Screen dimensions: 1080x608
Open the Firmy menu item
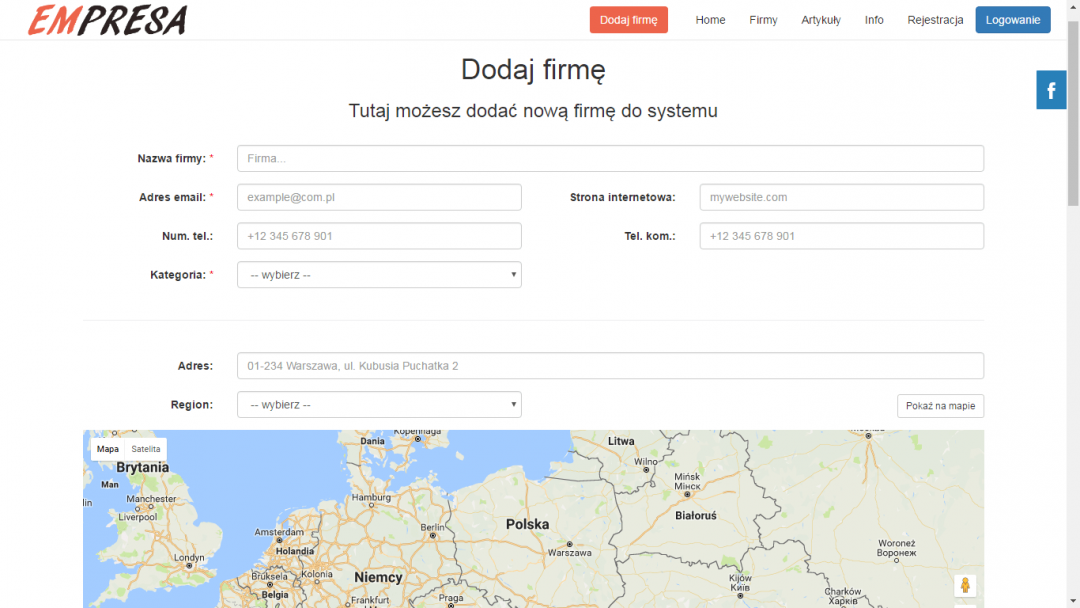763,20
